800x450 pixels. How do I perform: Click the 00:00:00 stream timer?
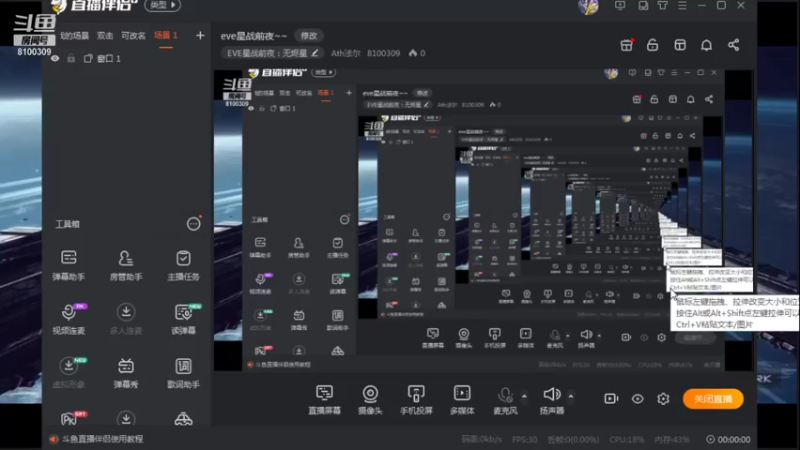[728, 439]
